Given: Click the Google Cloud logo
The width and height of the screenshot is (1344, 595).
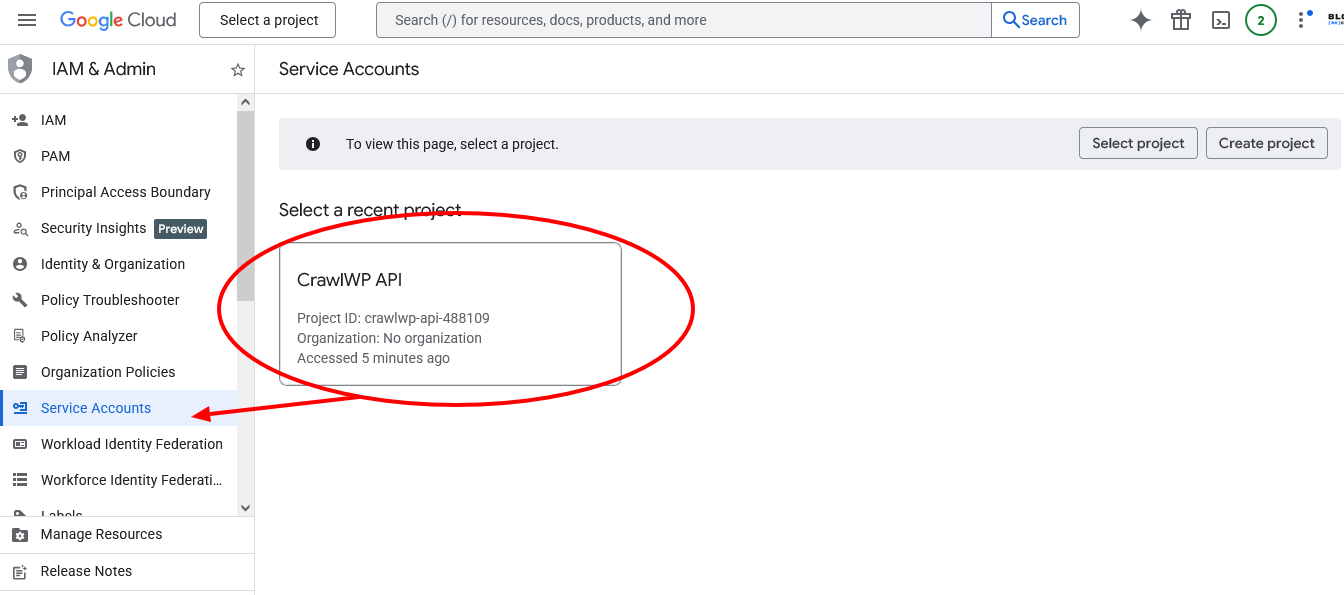Looking at the screenshot, I should (x=118, y=20).
